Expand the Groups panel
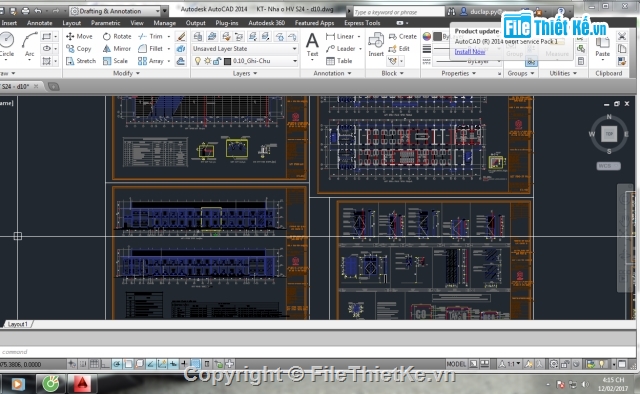Screen dimensions: 640x394 pyautogui.click(x=521, y=73)
